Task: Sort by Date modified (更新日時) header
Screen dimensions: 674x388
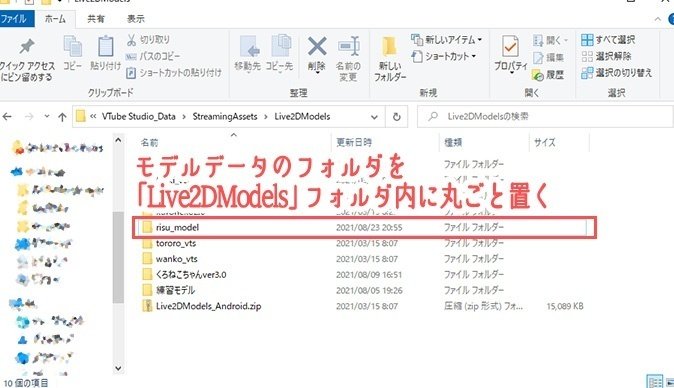Action: (x=353, y=142)
